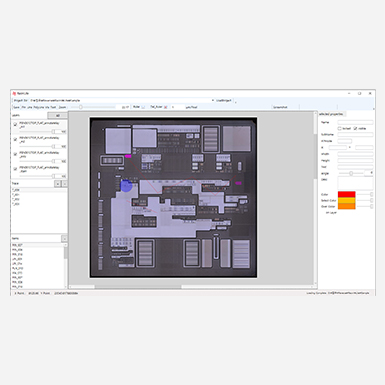
Task: Click the Screenshot toolbar button
Action: pos(280,107)
